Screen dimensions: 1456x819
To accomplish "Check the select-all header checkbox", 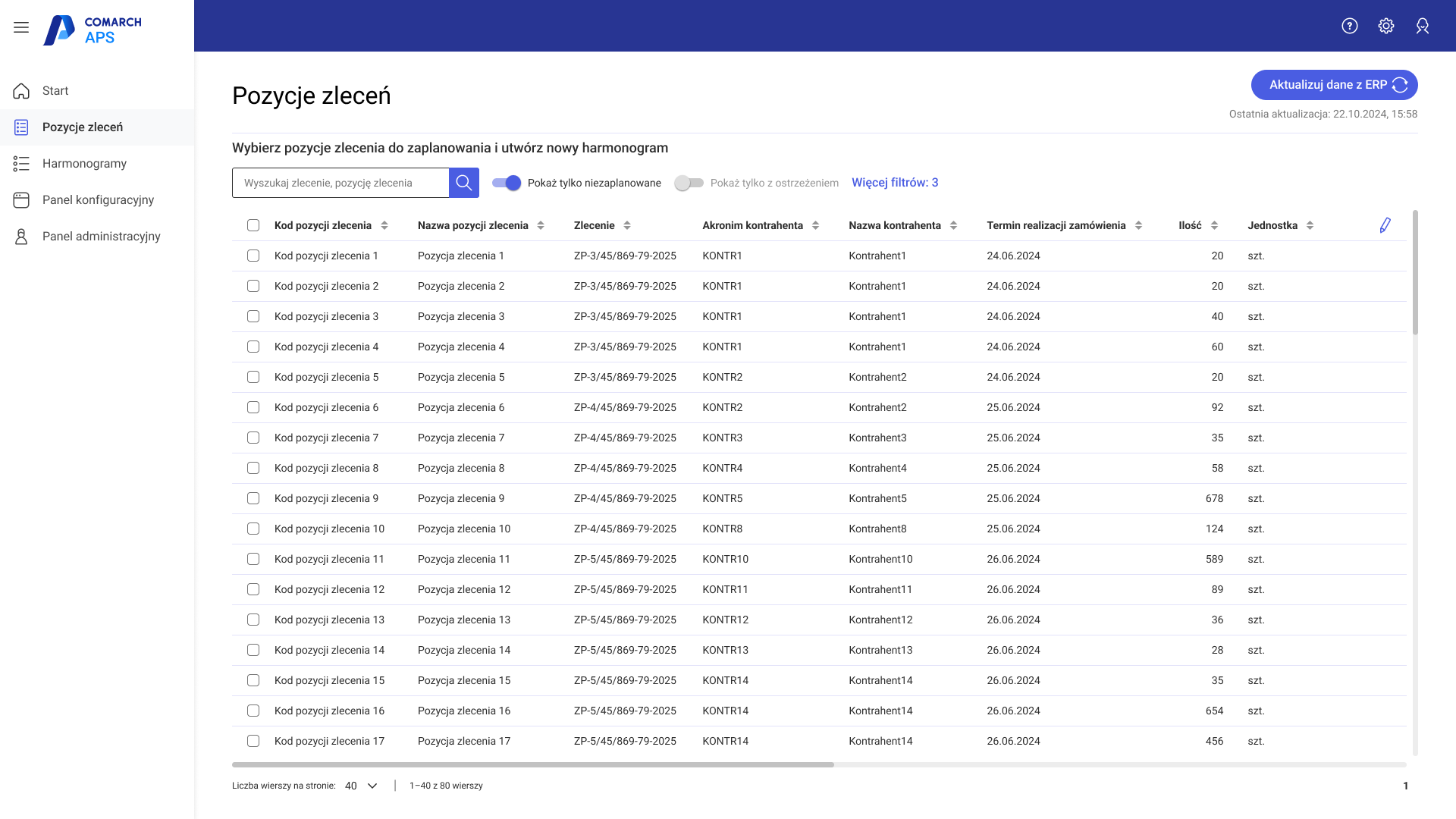I will pyautogui.click(x=253, y=225).
